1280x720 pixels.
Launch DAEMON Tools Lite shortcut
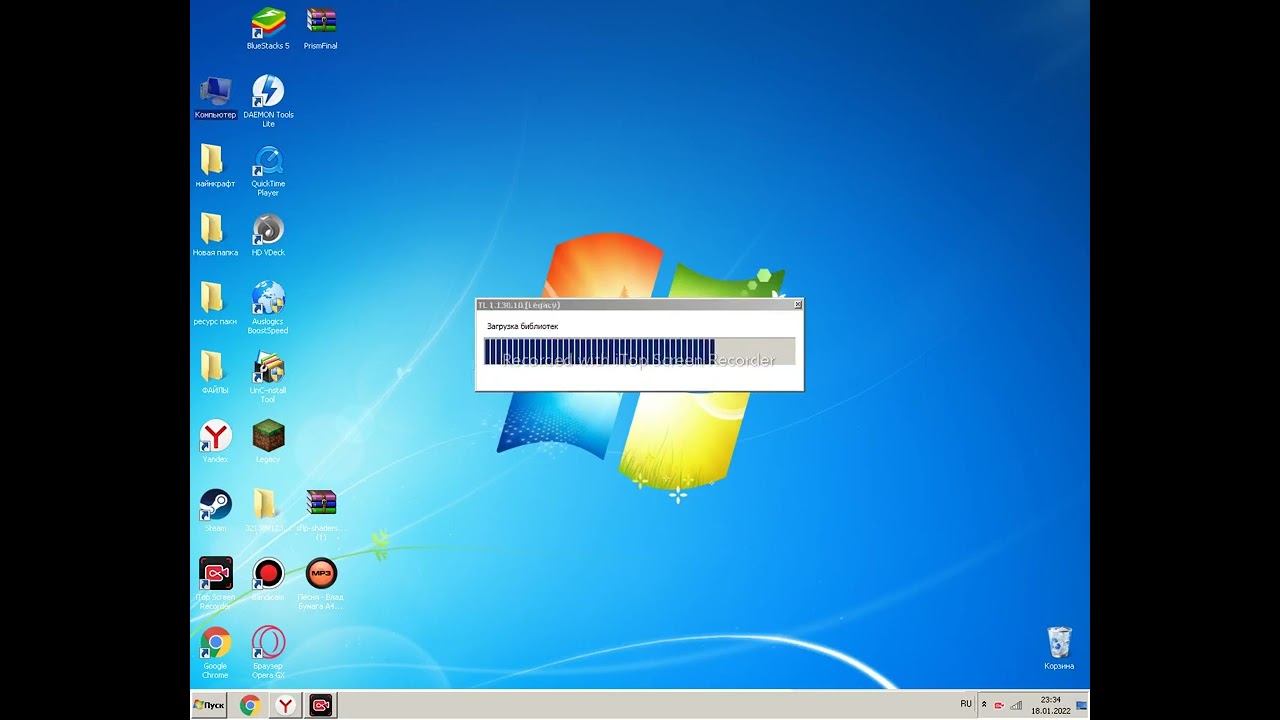tap(268, 101)
